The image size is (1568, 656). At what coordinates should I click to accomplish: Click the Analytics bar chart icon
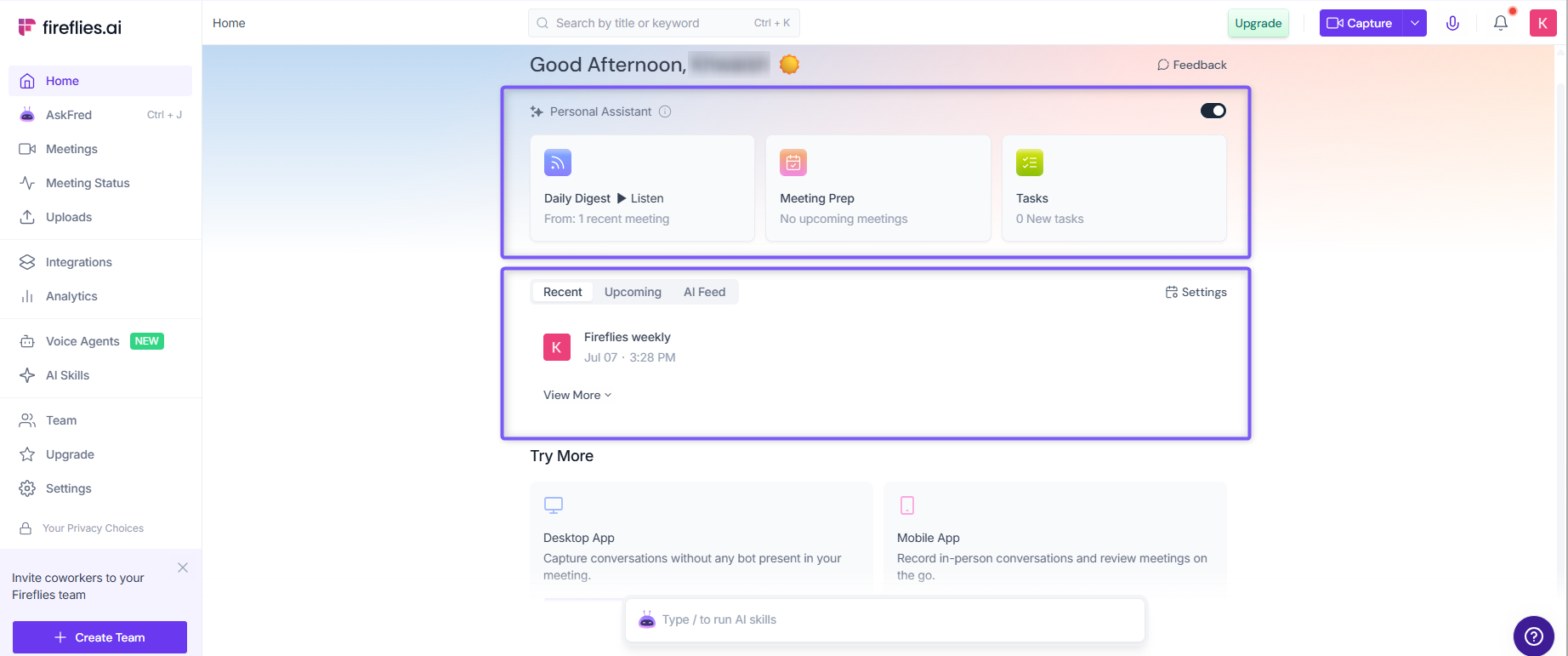pyautogui.click(x=27, y=296)
